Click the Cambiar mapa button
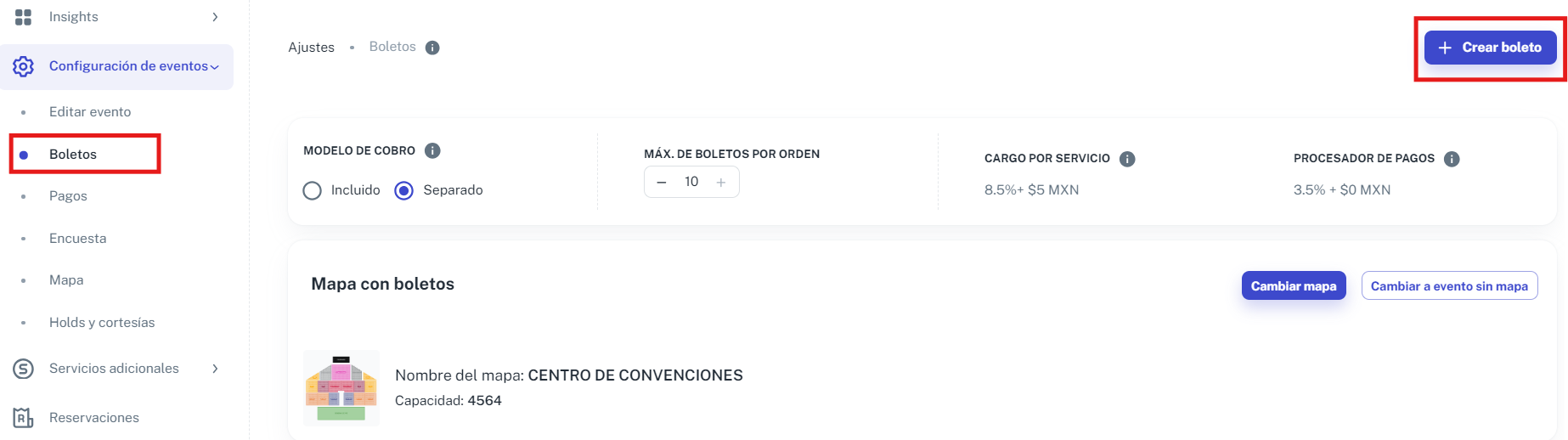Image resolution: width=1568 pixels, height=440 pixels. (x=1293, y=286)
